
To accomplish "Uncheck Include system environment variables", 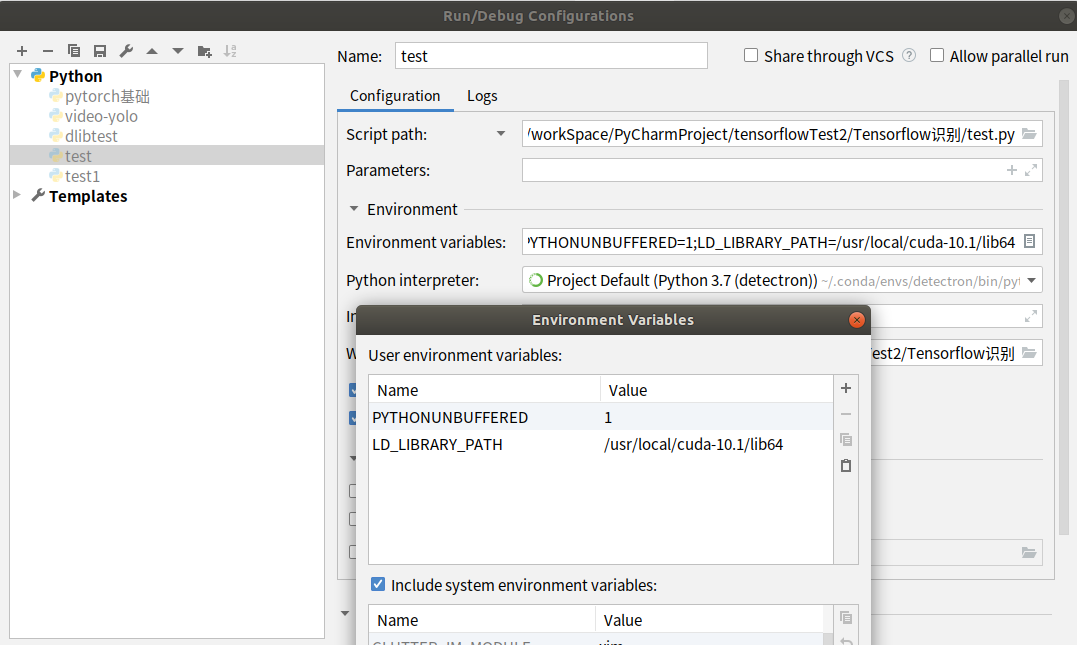I will point(378,585).
